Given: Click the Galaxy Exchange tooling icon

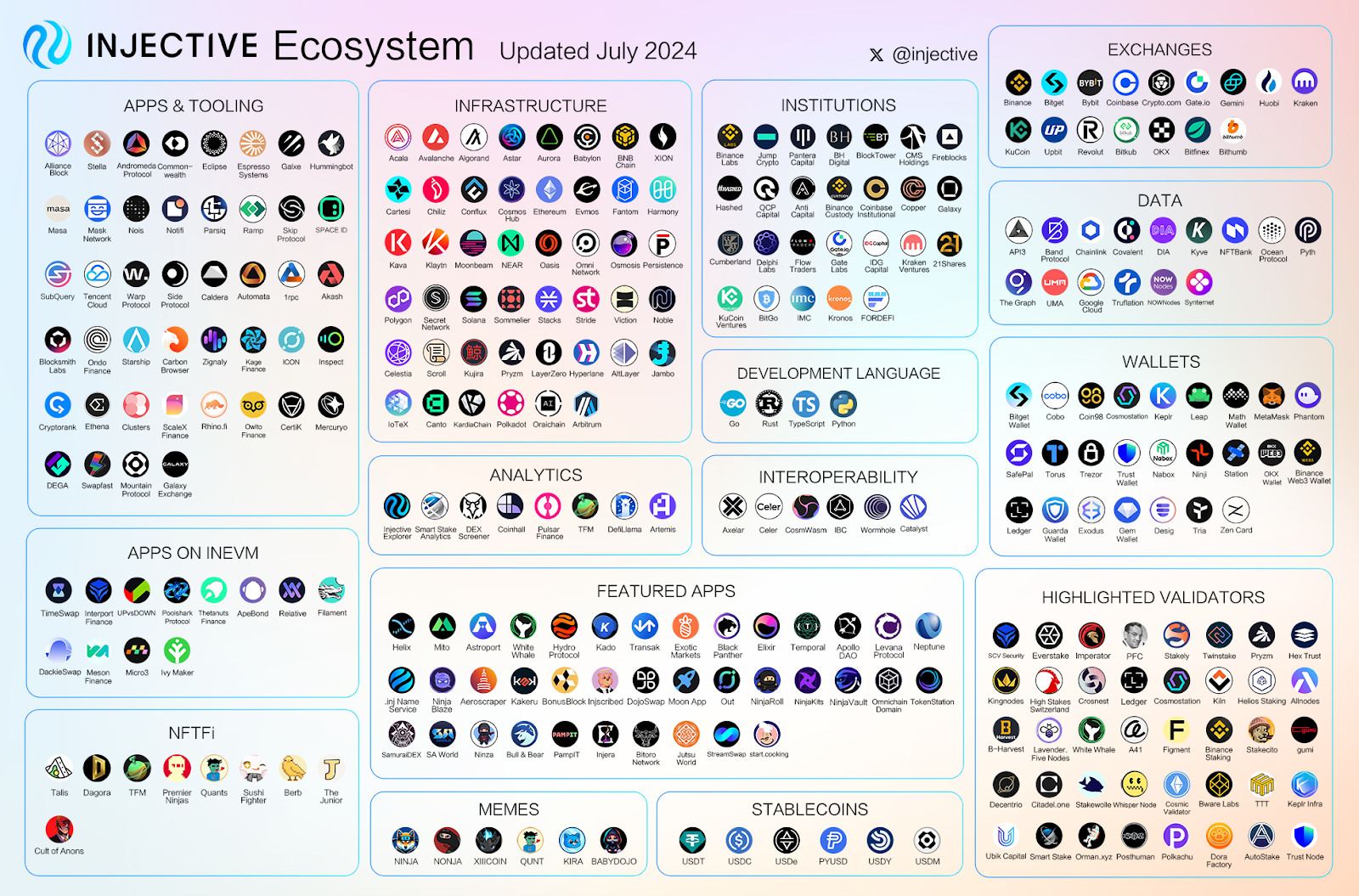Looking at the screenshot, I should pos(175,465).
